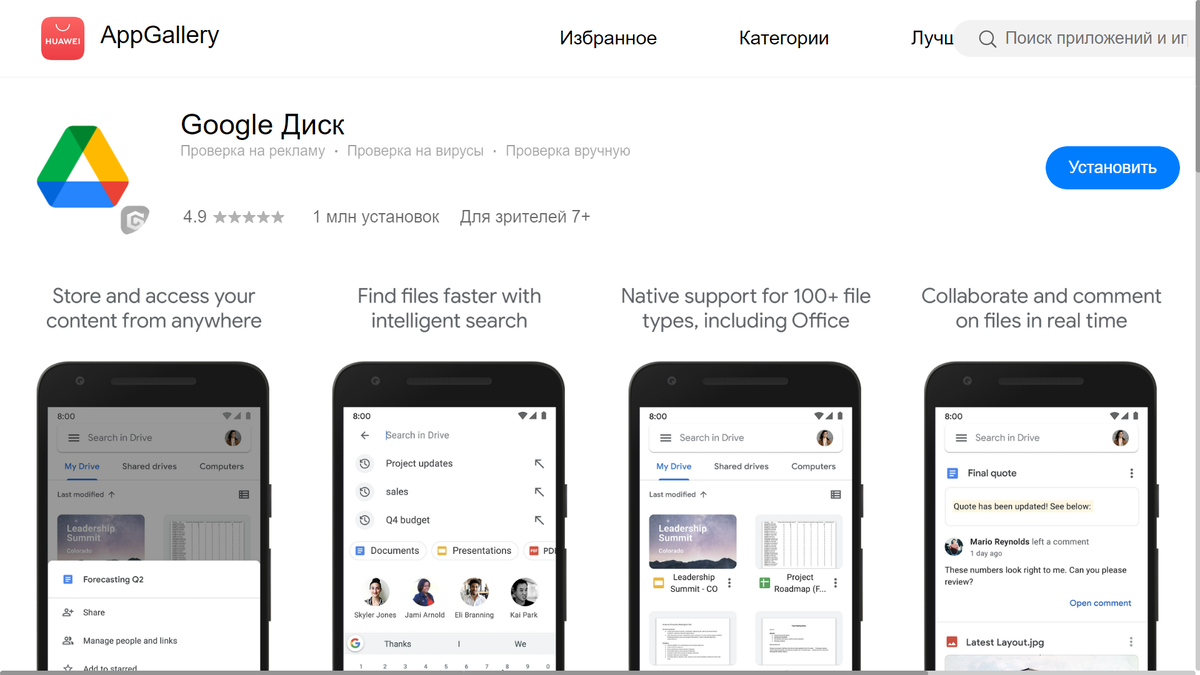The width and height of the screenshot is (1200, 675).
Task: Open the Избранное tab
Action: pos(608,39)
